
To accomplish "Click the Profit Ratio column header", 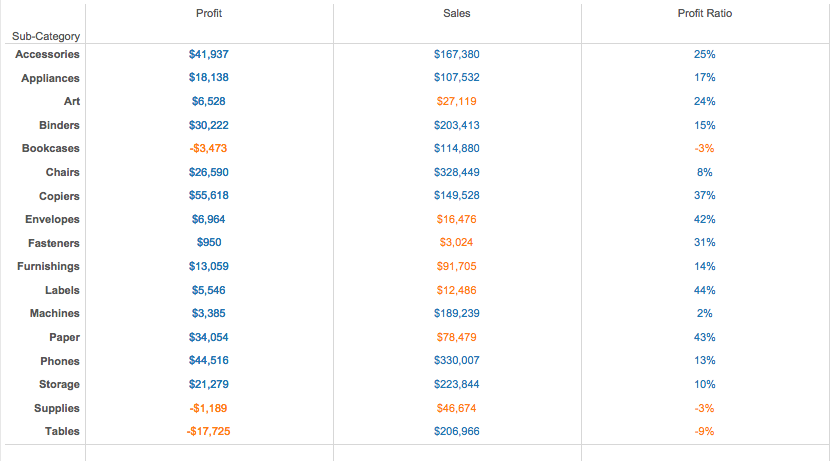I will tap(705, 14).
